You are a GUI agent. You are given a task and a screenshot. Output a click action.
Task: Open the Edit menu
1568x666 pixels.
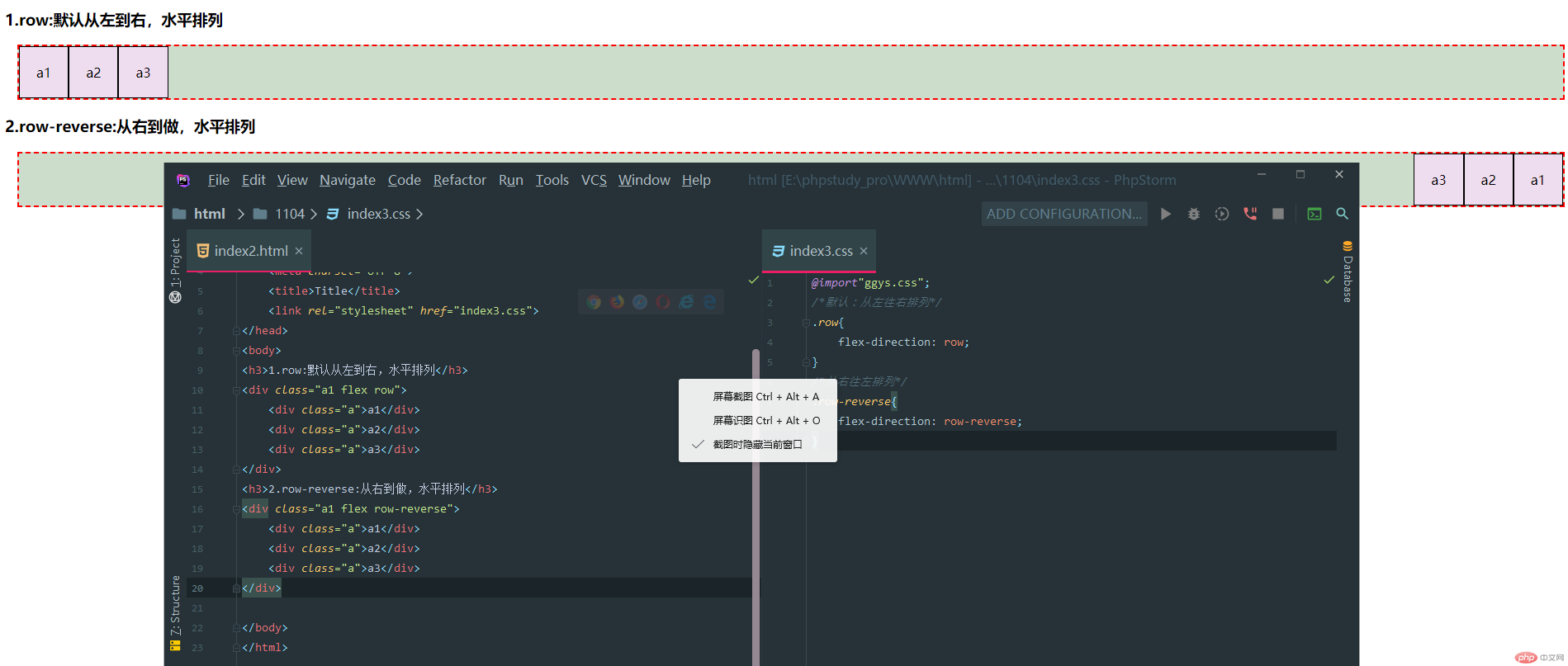pos(253,180)
